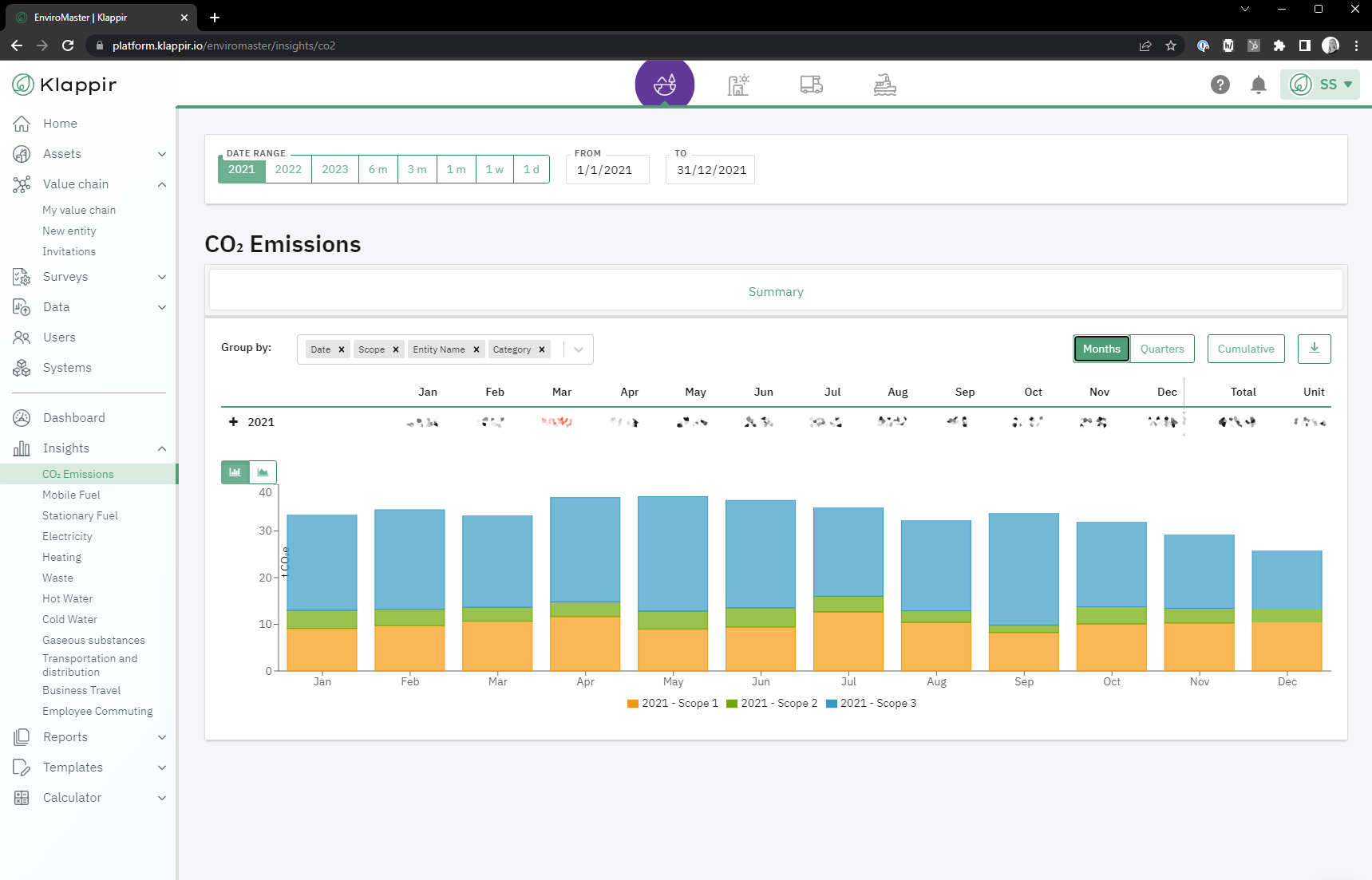Go to Home in sidebar
Screen dimensions: 1372x880
coord(60,124)
